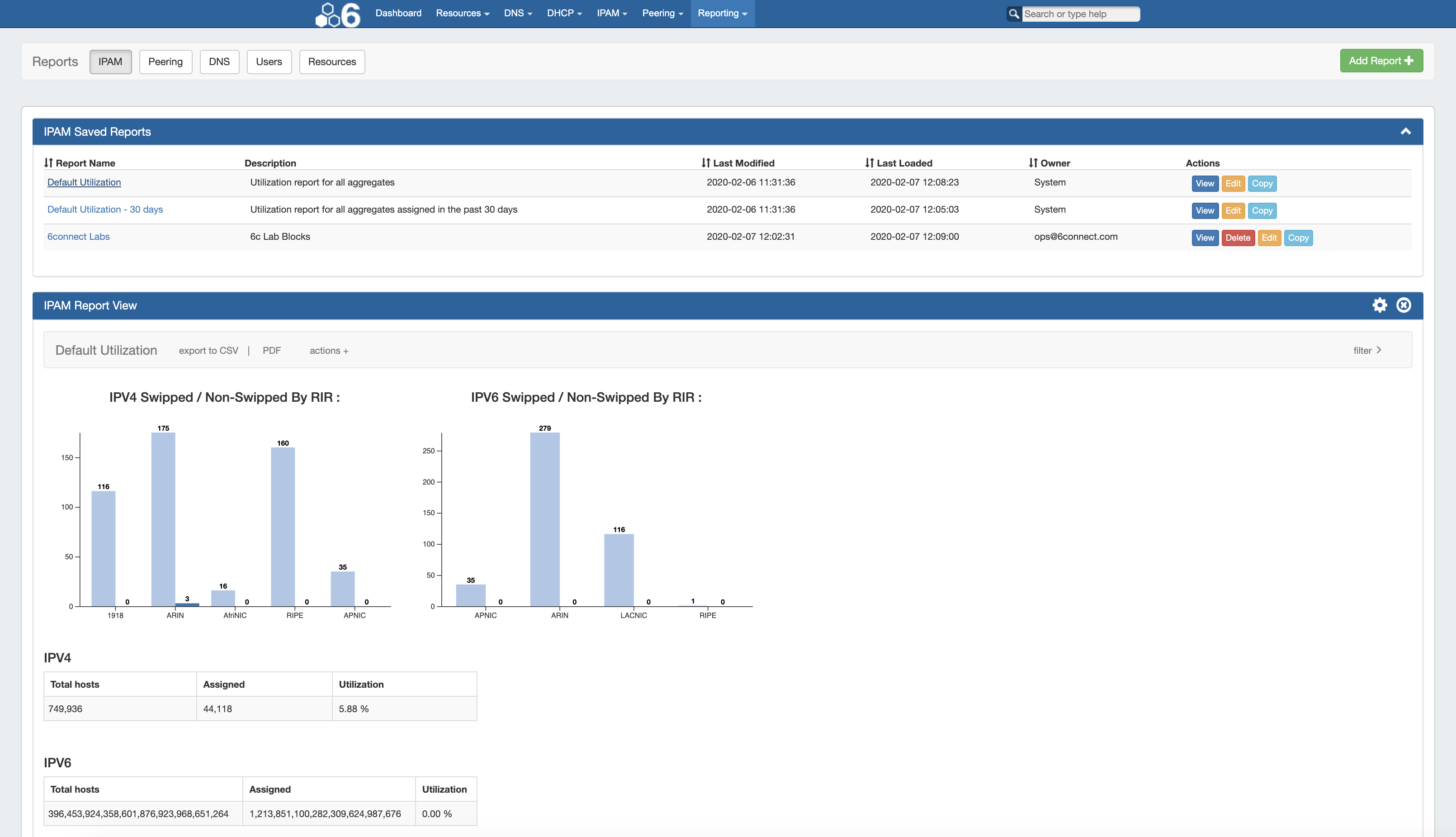Expand the actions + menu
The width and height of the screenshot is (1456, 837).
[x=329, y=351]
